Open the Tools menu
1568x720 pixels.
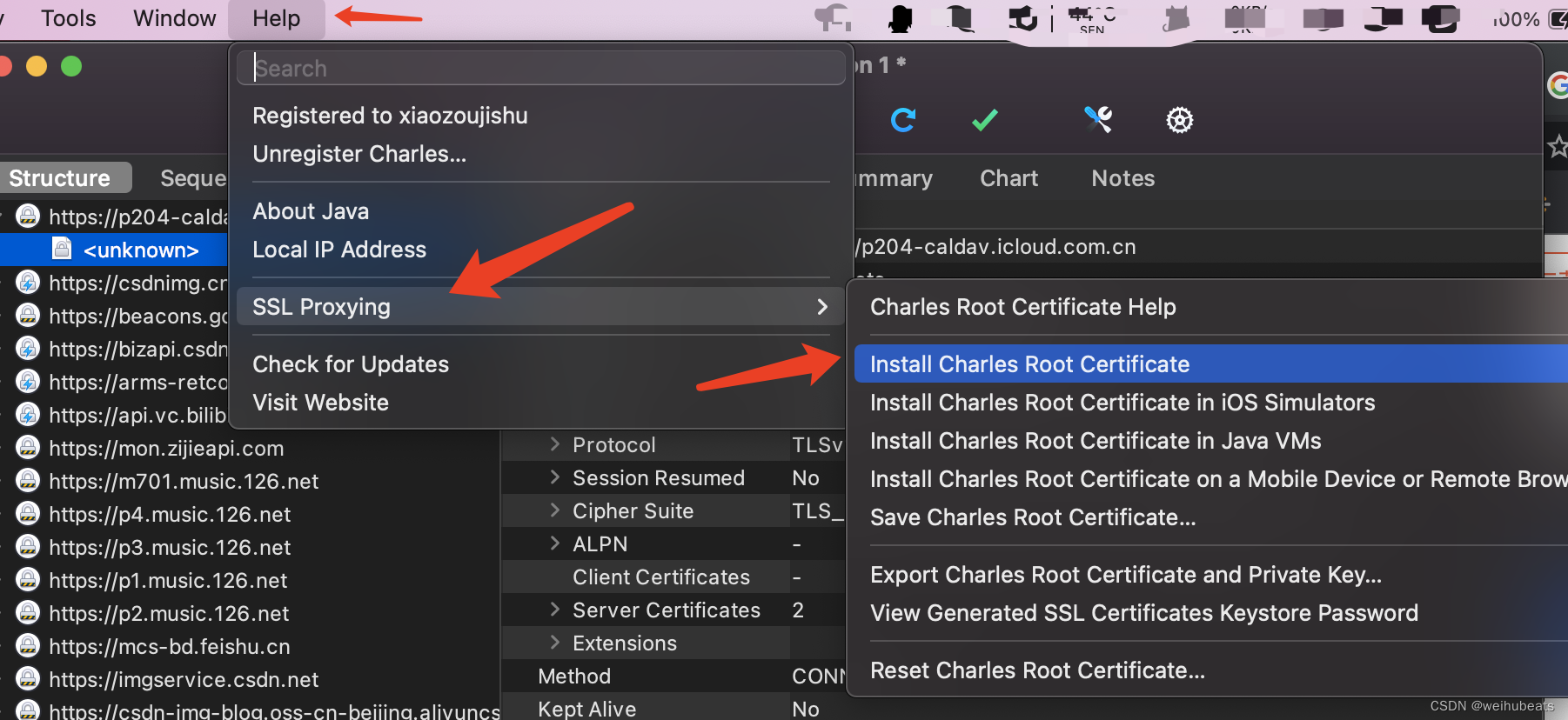pos(68,18)
